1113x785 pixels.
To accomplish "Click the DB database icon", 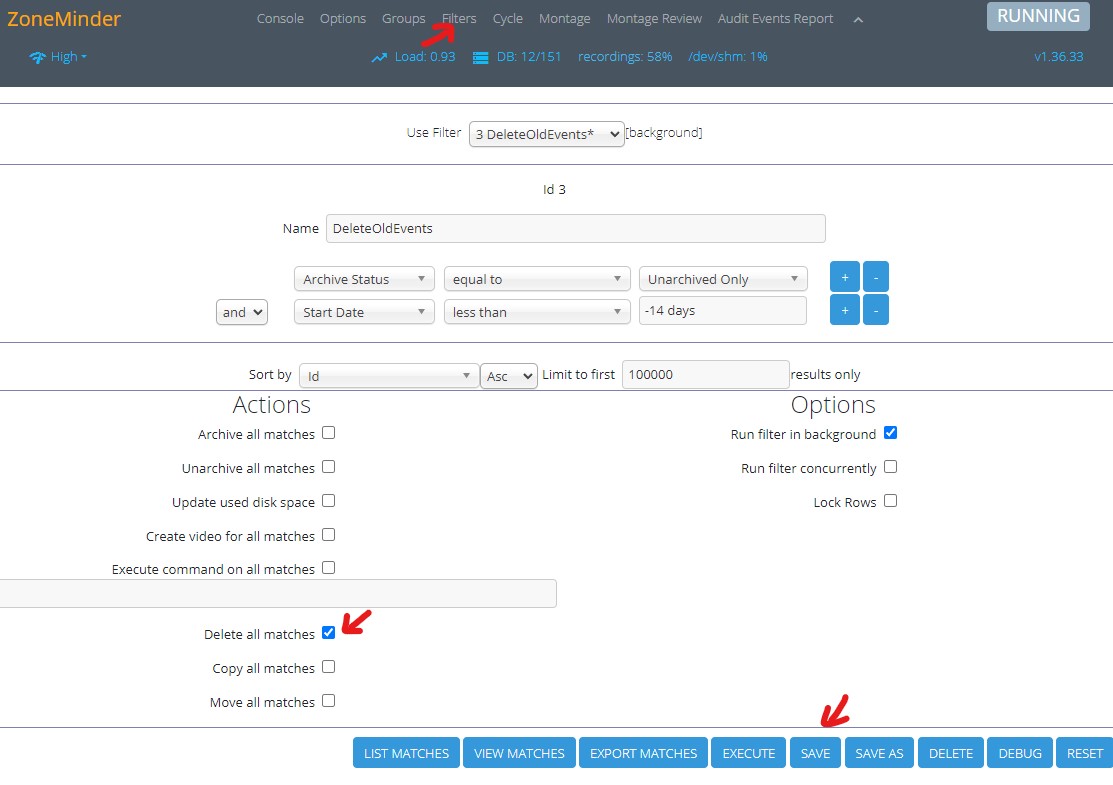I will pyautogui.click(x=480, y=57).
